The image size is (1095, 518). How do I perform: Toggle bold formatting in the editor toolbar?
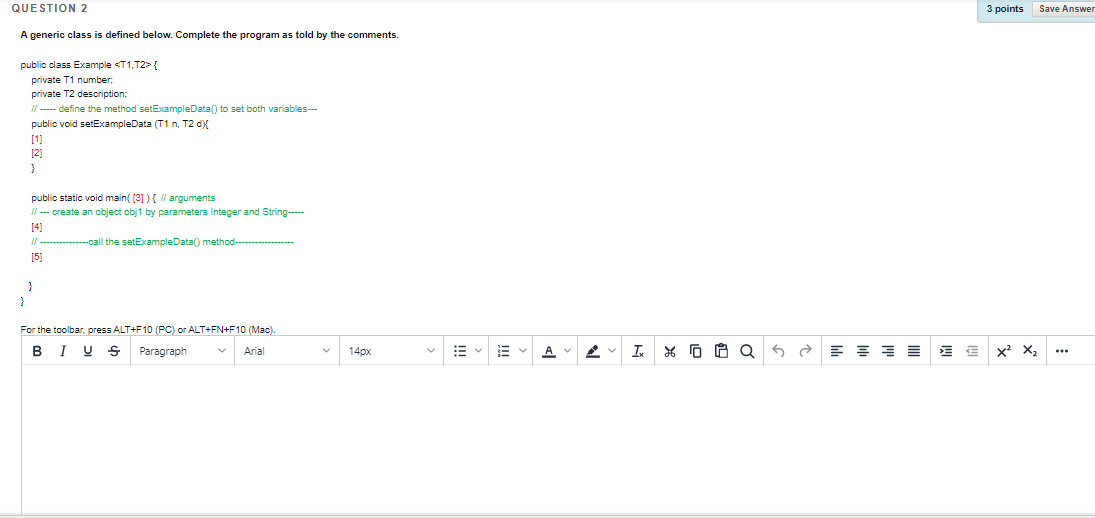click(x=36, y=351)
